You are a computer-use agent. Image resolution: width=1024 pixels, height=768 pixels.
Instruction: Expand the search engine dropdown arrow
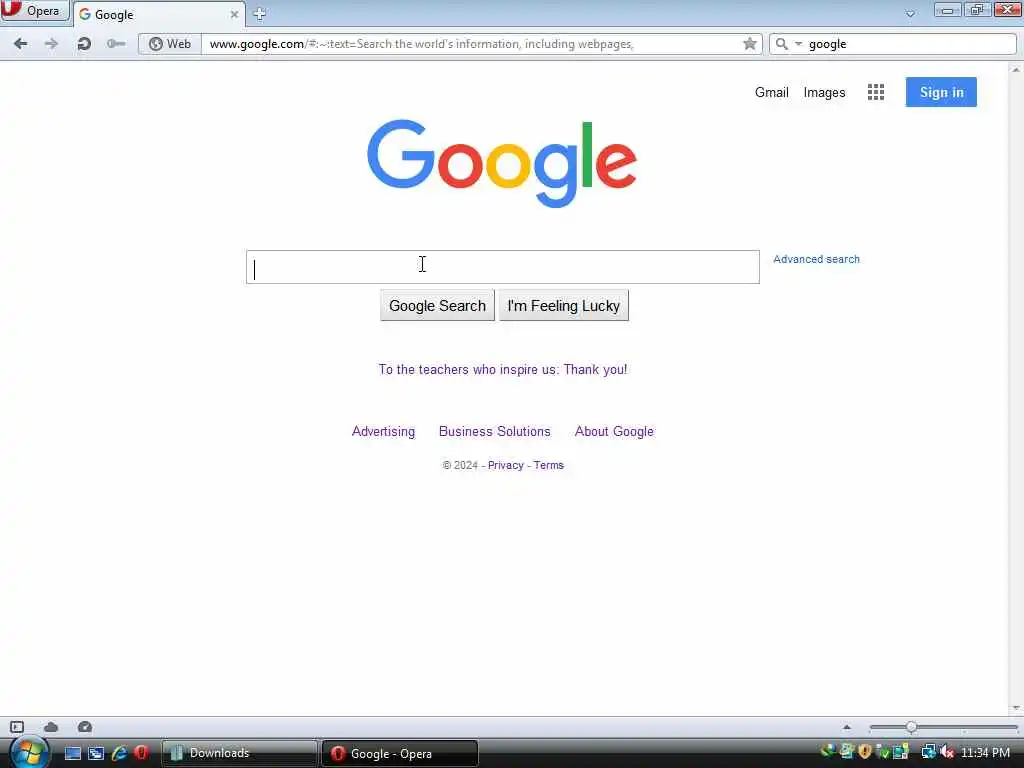(x=798, y=44)
